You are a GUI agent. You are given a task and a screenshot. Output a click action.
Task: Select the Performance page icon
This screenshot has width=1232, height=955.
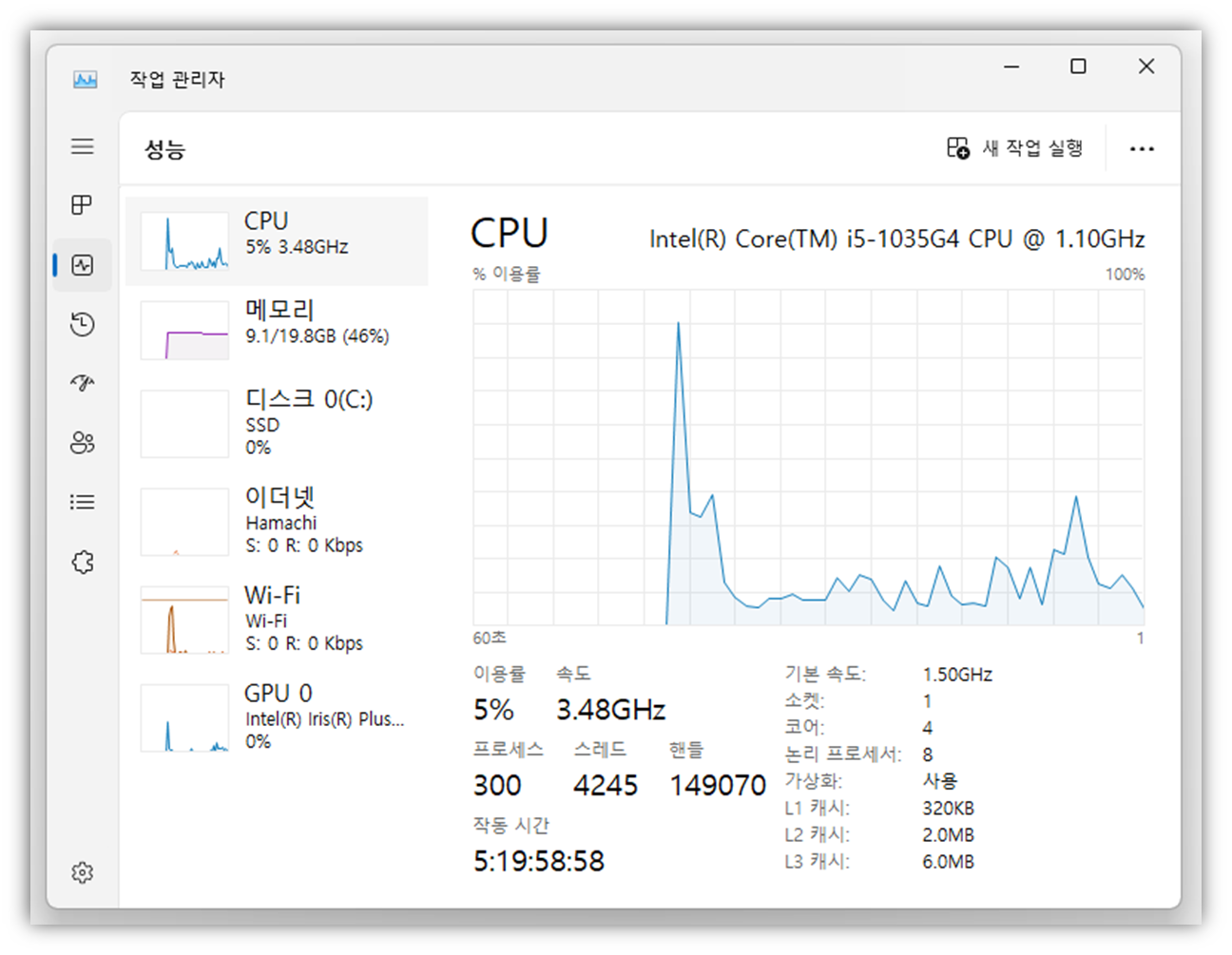pyautogui.click(x=83, y=265)
